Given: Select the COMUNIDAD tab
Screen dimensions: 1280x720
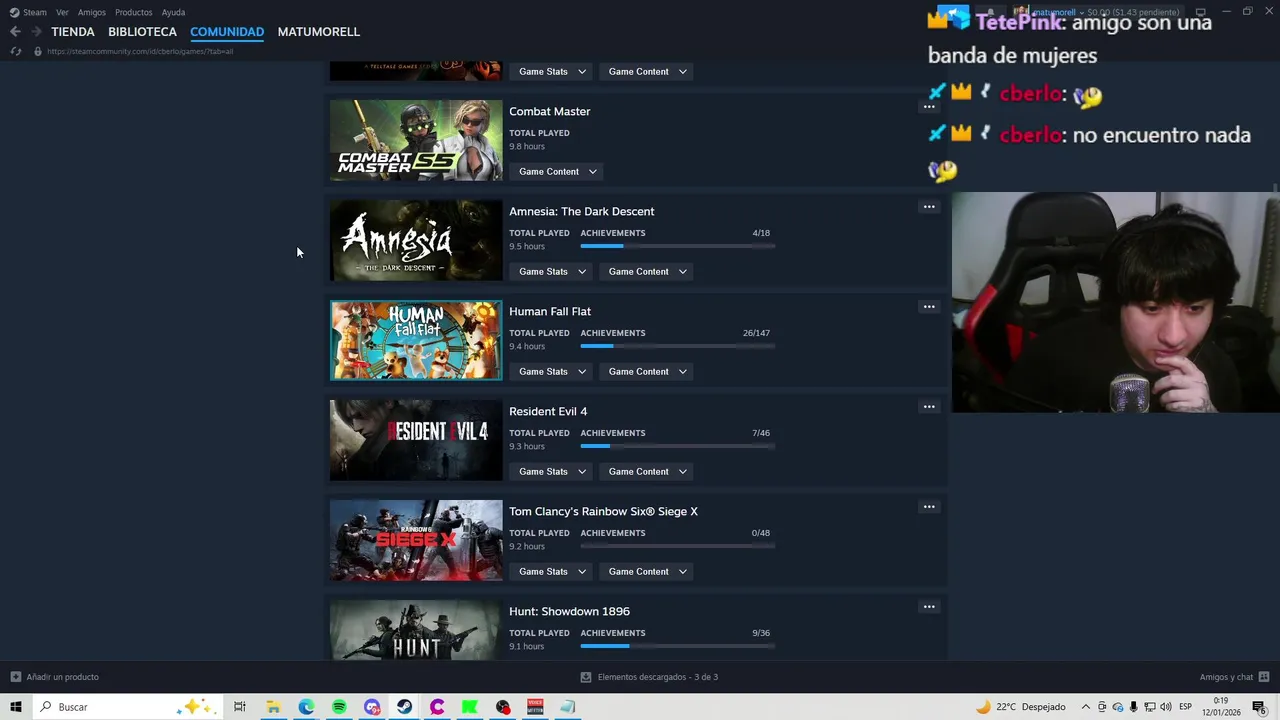Looking at the screenshot, I should (x=227, y=32).
